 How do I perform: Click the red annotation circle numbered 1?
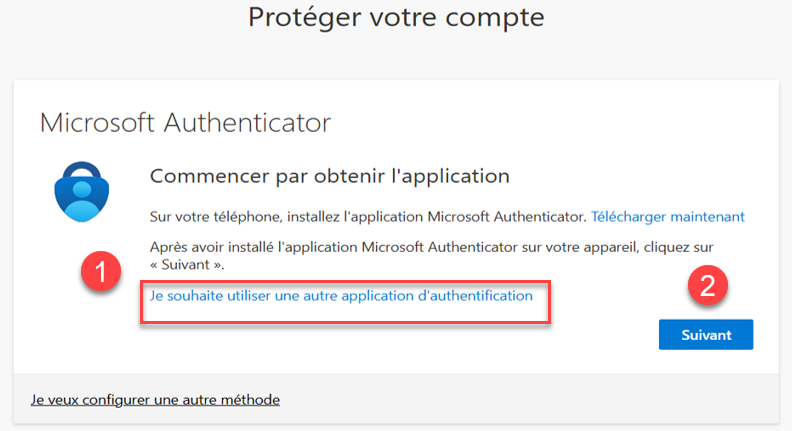(101, 271)
